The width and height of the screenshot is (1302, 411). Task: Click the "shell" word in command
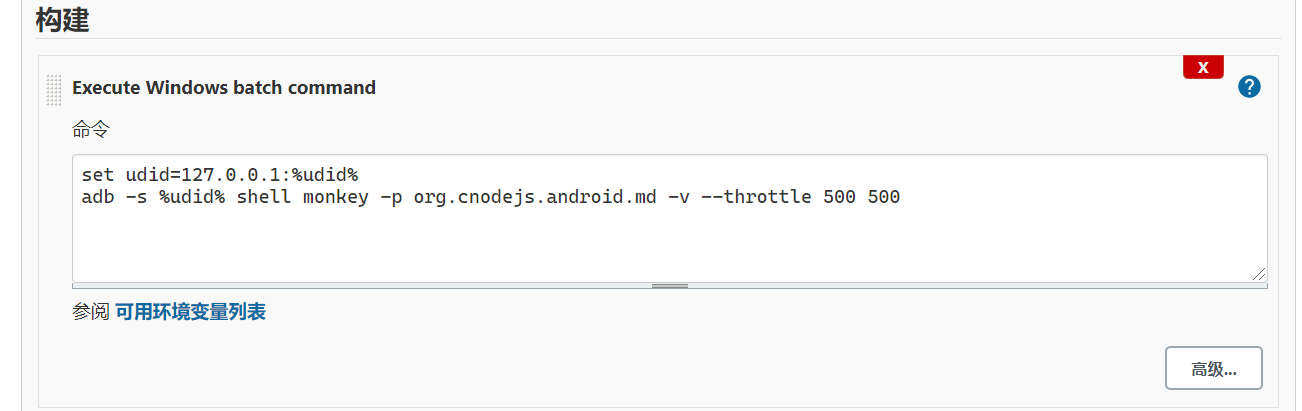coord(264,197)
